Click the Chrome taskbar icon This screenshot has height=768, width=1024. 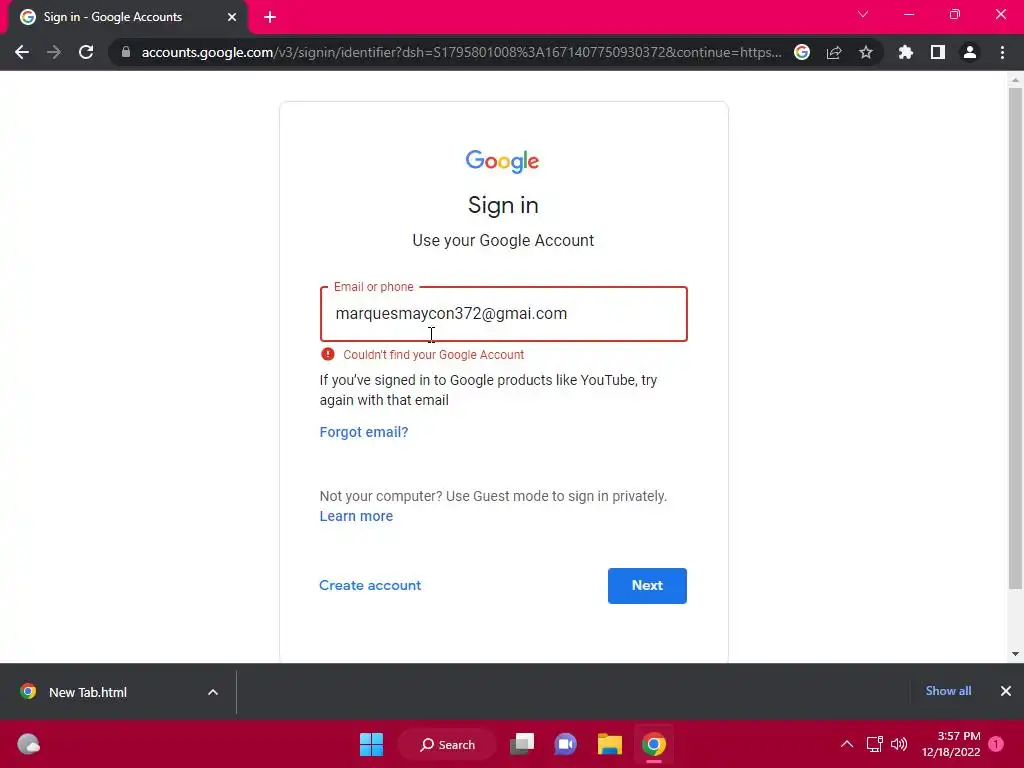coord(654,744)
